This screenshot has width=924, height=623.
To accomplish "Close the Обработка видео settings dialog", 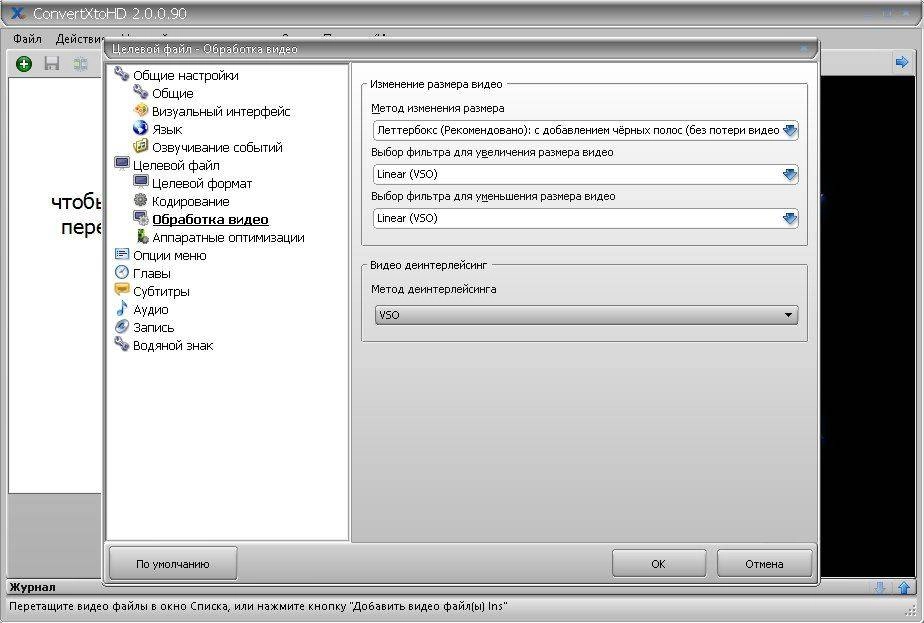I will point(804,48).
